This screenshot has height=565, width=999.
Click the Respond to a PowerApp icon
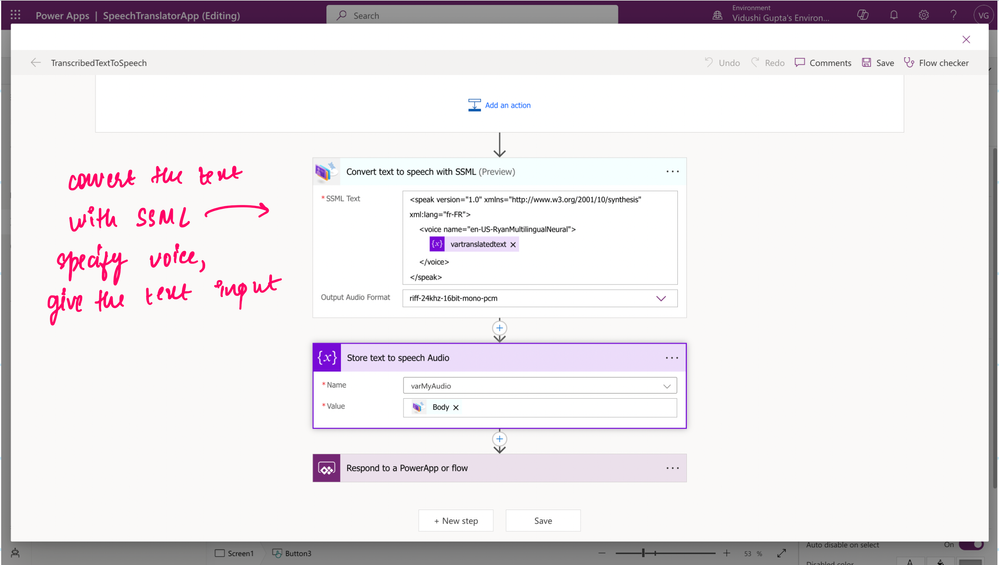326,468
